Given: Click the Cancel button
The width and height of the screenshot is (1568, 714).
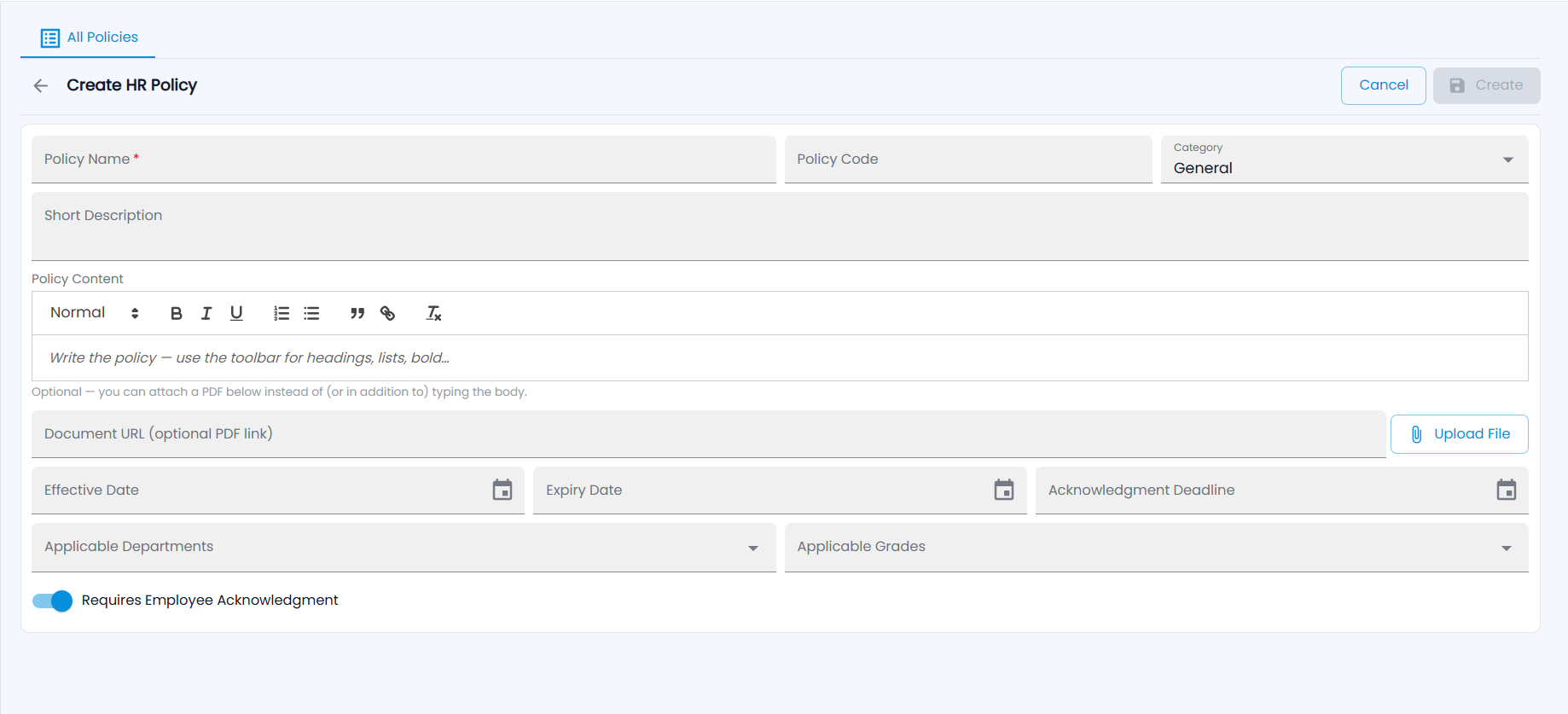Looking at the screenshot, I should pyautogui.click(x=1383, y=85).
